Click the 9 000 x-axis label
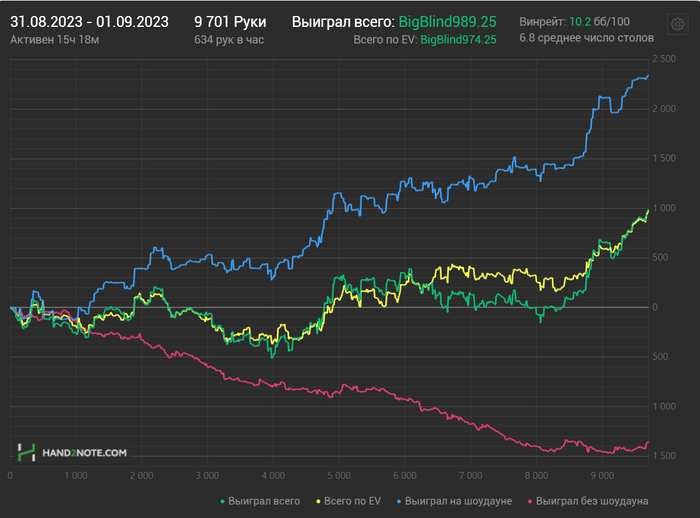Screen dimensions: 700x518 602,476
